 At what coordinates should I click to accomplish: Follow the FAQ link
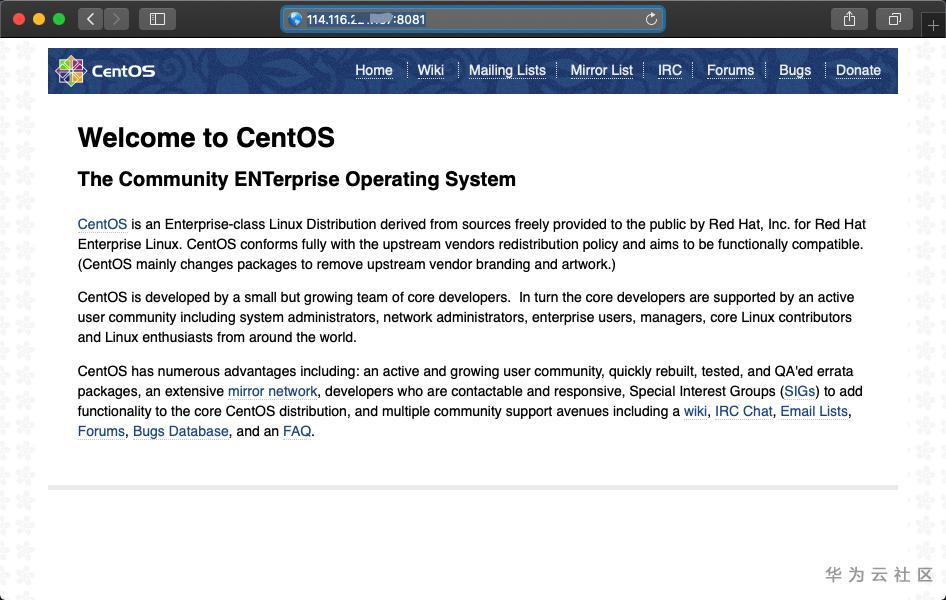pos(297,431)
